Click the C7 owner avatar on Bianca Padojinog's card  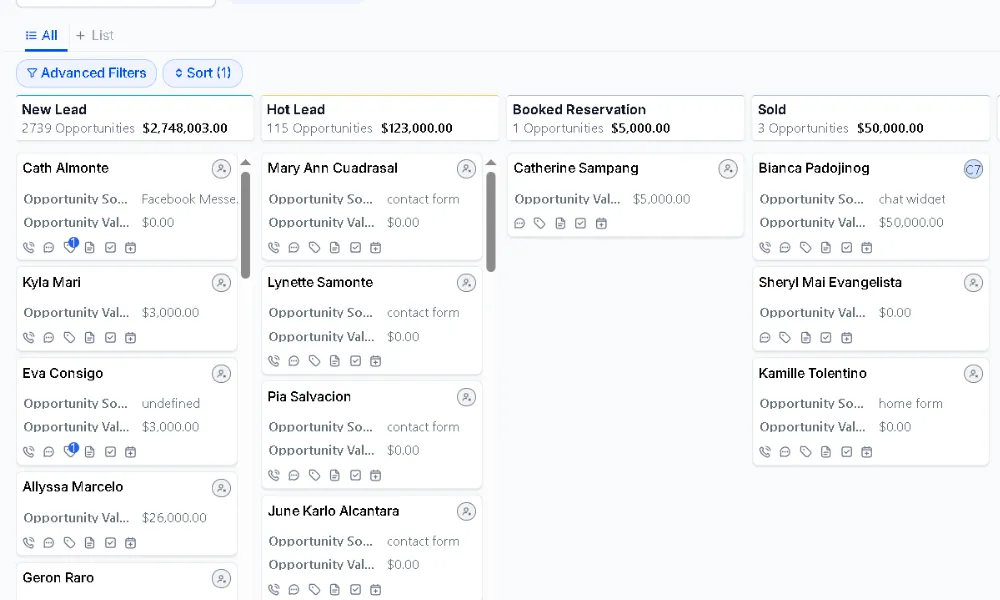[973, 169]
